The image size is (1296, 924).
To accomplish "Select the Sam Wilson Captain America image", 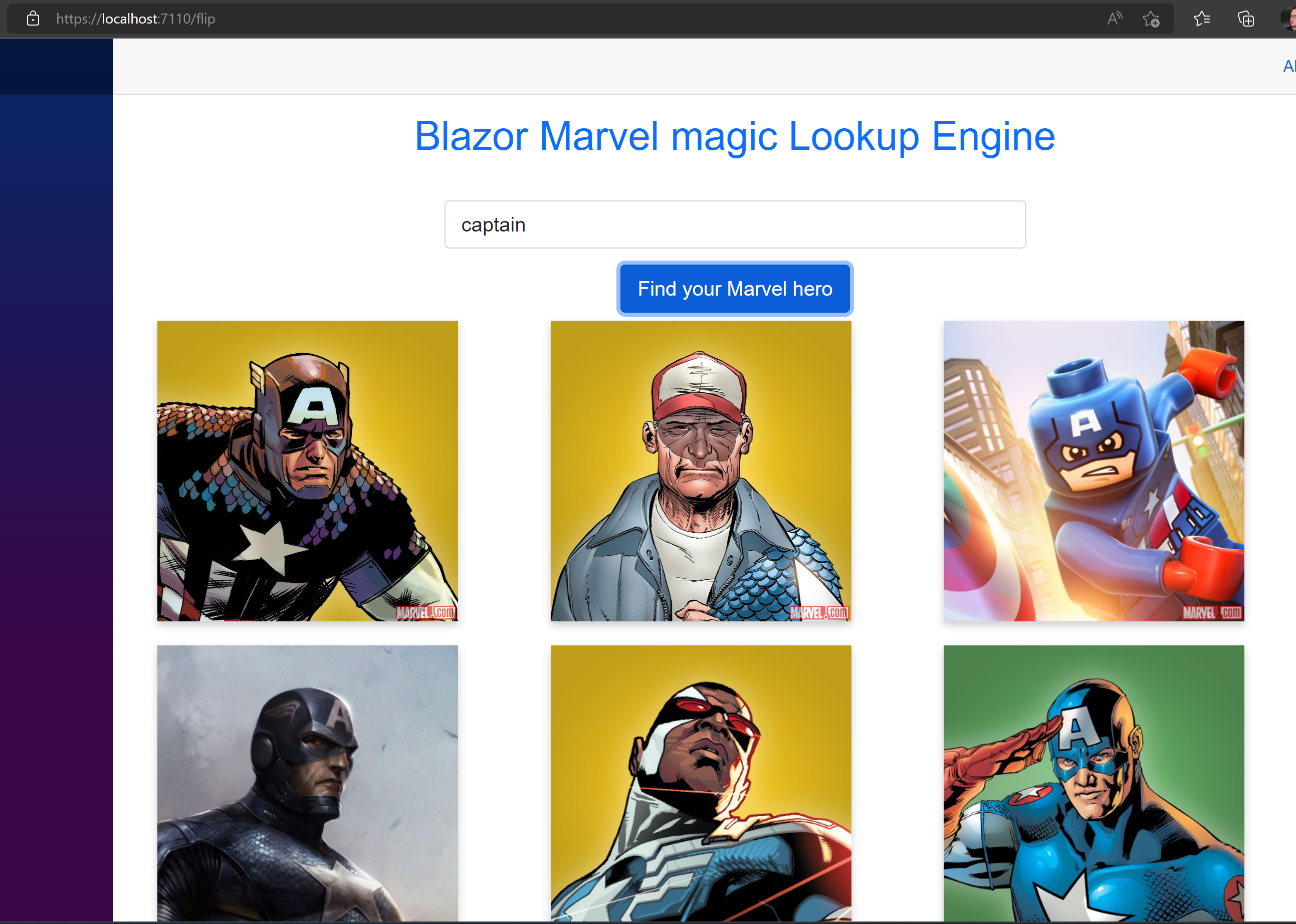I will pyautogui.click(x=700, y=785).
